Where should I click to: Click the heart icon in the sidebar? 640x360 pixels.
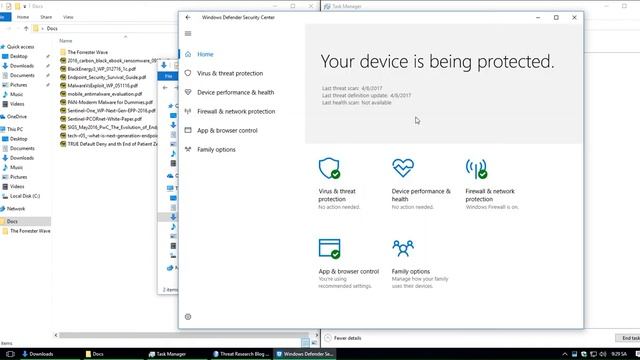coord(188,92)
